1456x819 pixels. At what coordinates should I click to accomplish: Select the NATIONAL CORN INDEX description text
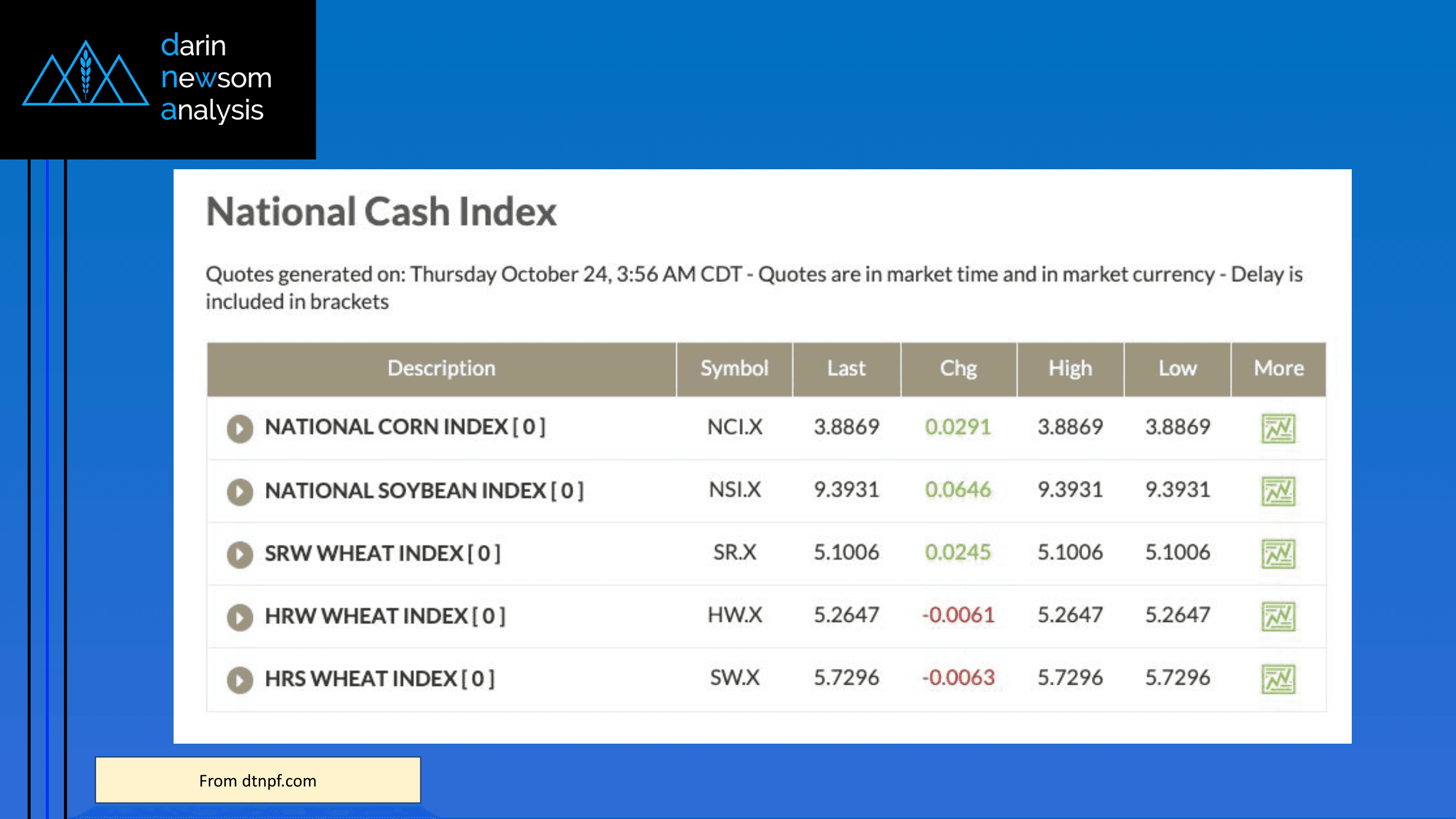(x=405, y=427)
